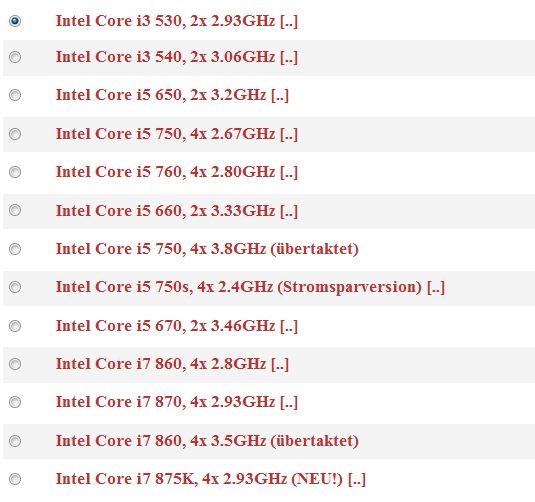Choose the Intel Core i3 540 radio option

15,57
